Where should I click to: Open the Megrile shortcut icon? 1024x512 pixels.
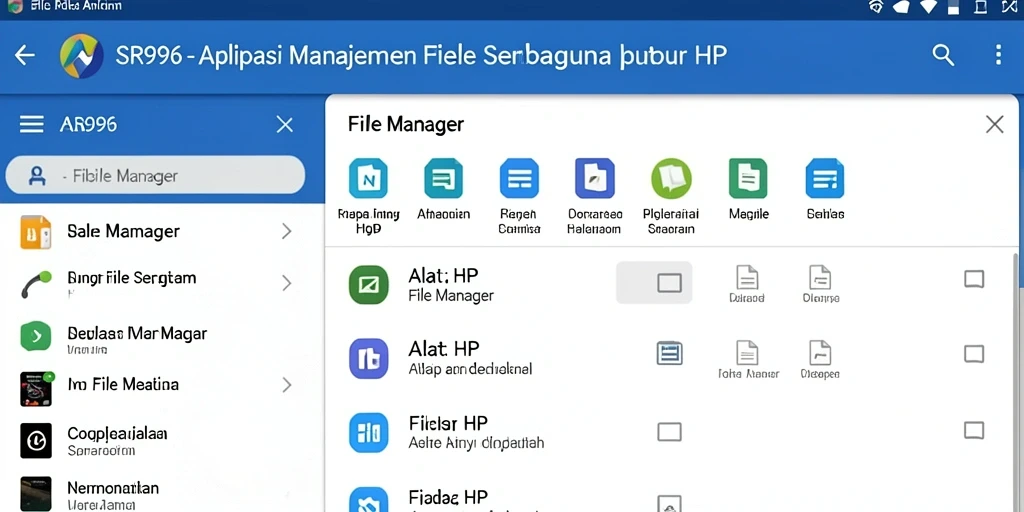[748, 178]
